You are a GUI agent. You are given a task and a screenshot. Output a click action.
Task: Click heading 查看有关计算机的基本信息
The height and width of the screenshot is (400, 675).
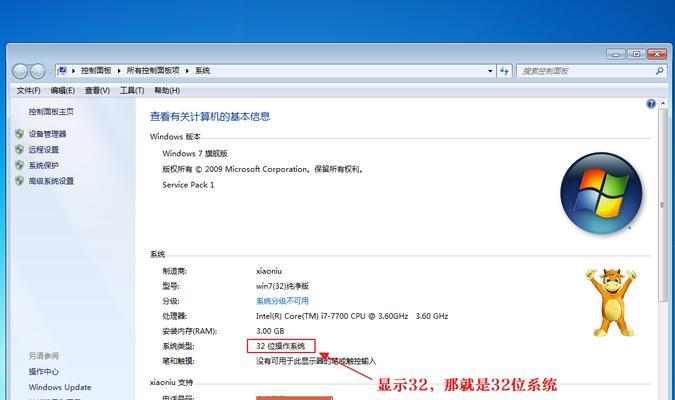210,116
